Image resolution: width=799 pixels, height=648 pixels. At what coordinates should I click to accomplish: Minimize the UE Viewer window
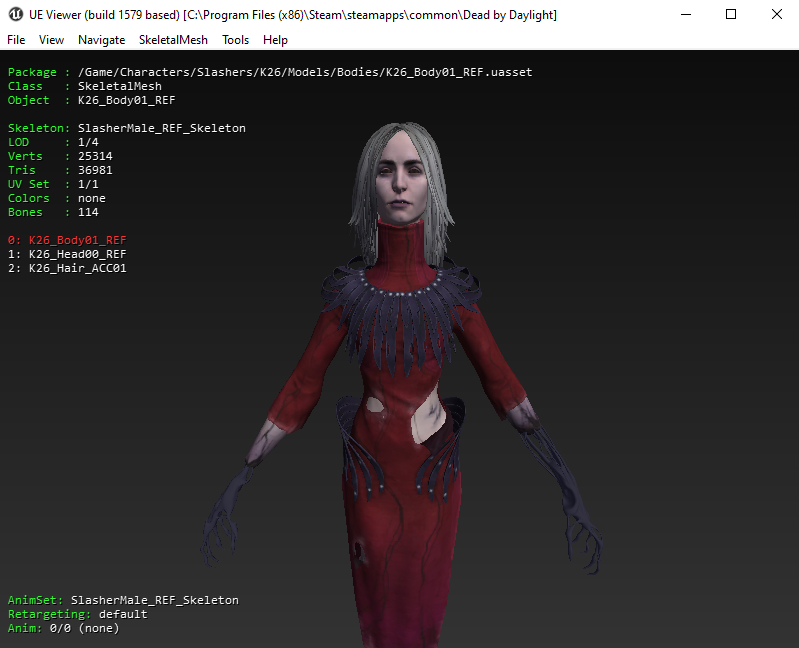[x=686, y=14]
